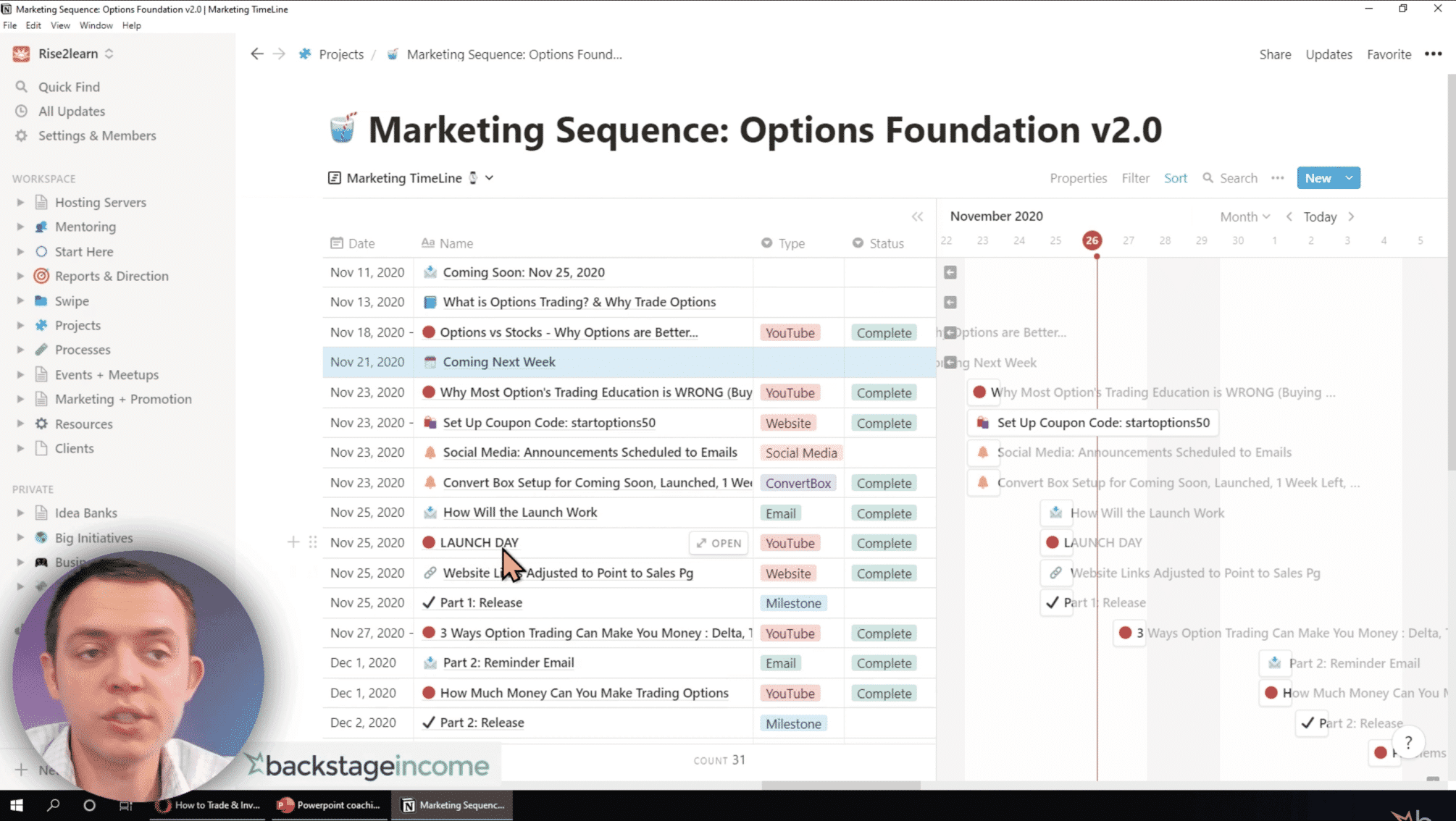This screenshot has width=1456, height=821.
Task: Click the Task View taskbar icon
Action: 125,805
